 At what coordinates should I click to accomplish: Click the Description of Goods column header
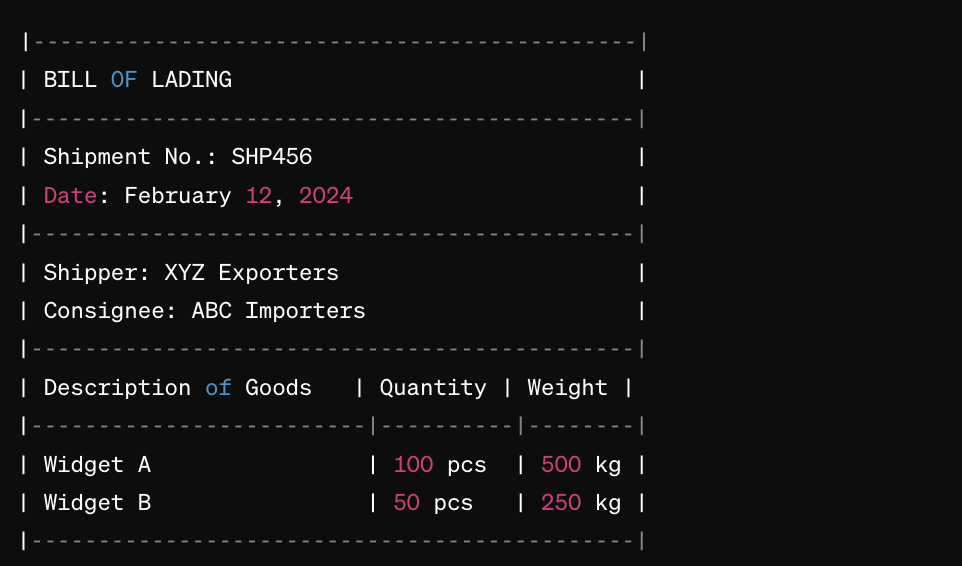tap(178, 388)
